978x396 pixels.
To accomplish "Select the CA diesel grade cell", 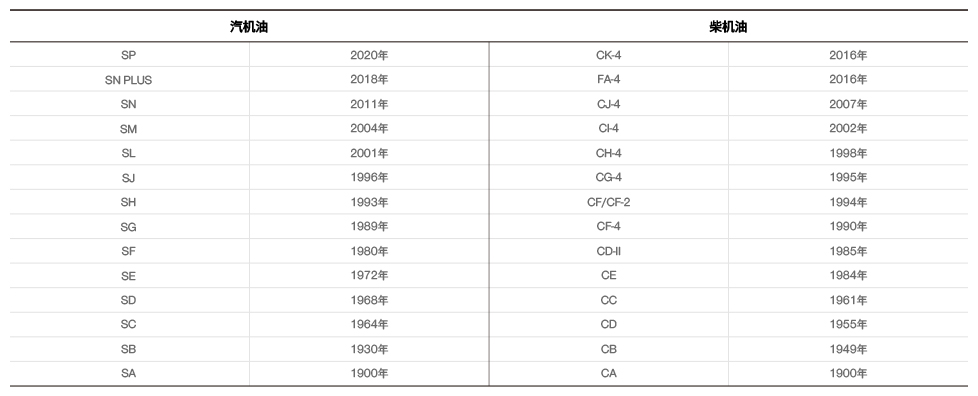I will (x=609, y=374).
